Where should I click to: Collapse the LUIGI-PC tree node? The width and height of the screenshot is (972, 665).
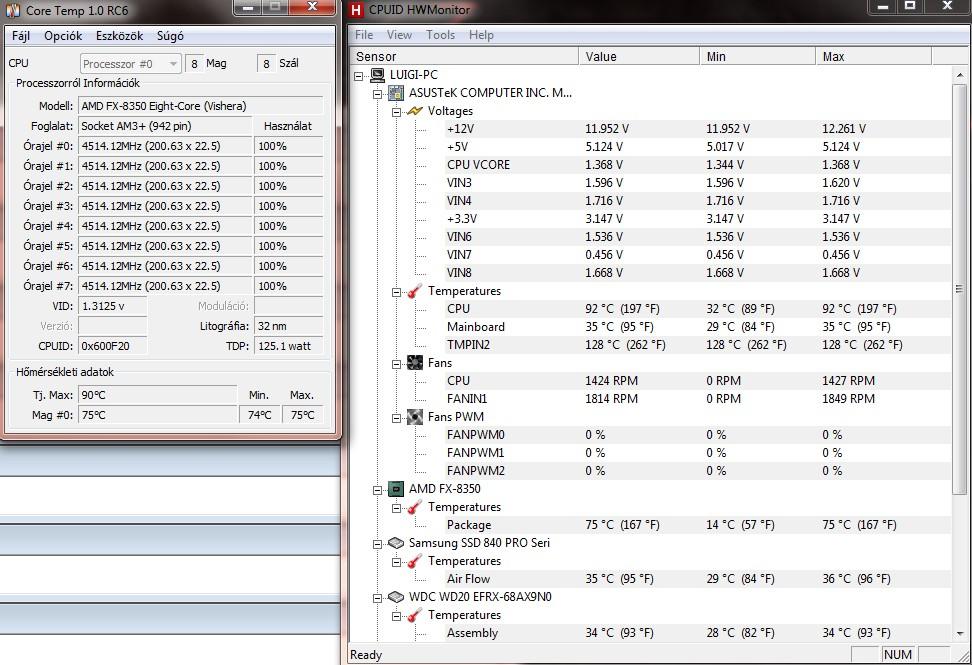tap(358, 76)
